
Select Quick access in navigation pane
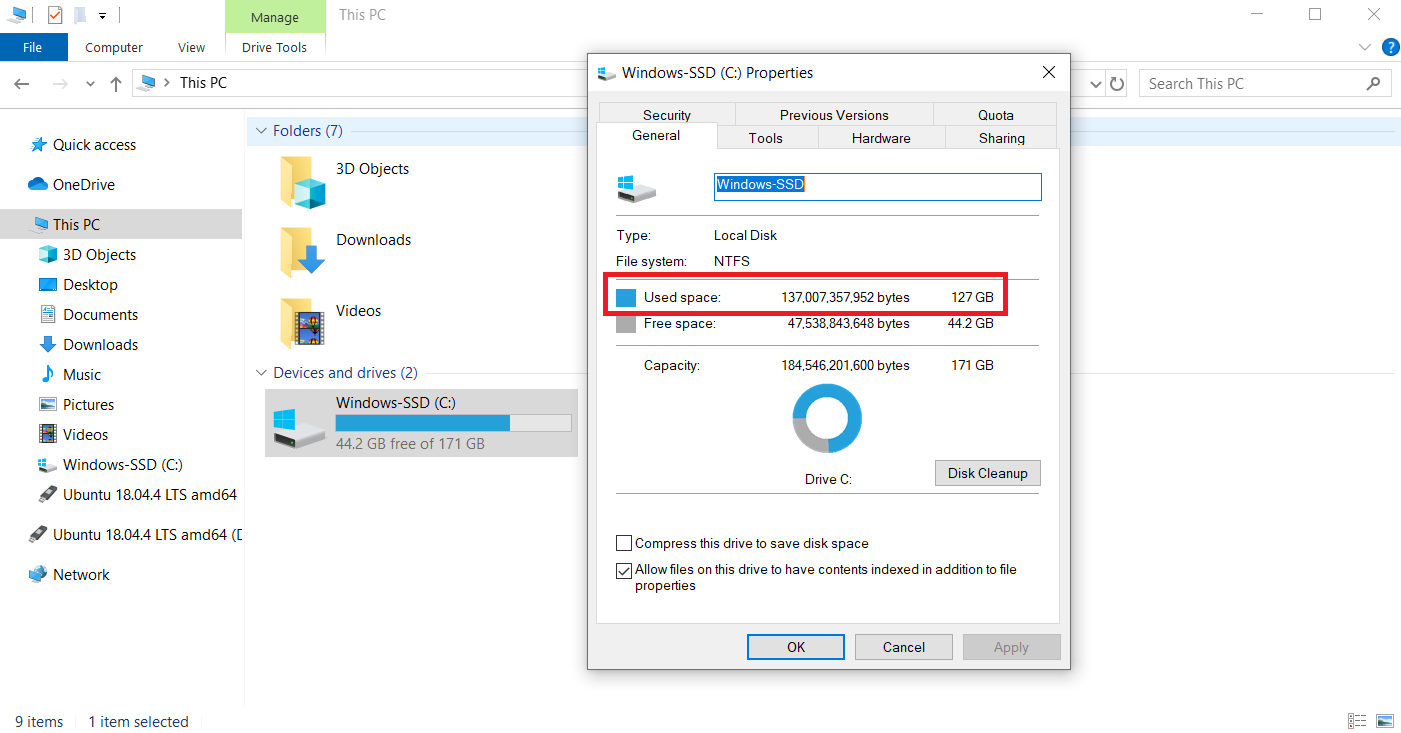click(94, 145)
